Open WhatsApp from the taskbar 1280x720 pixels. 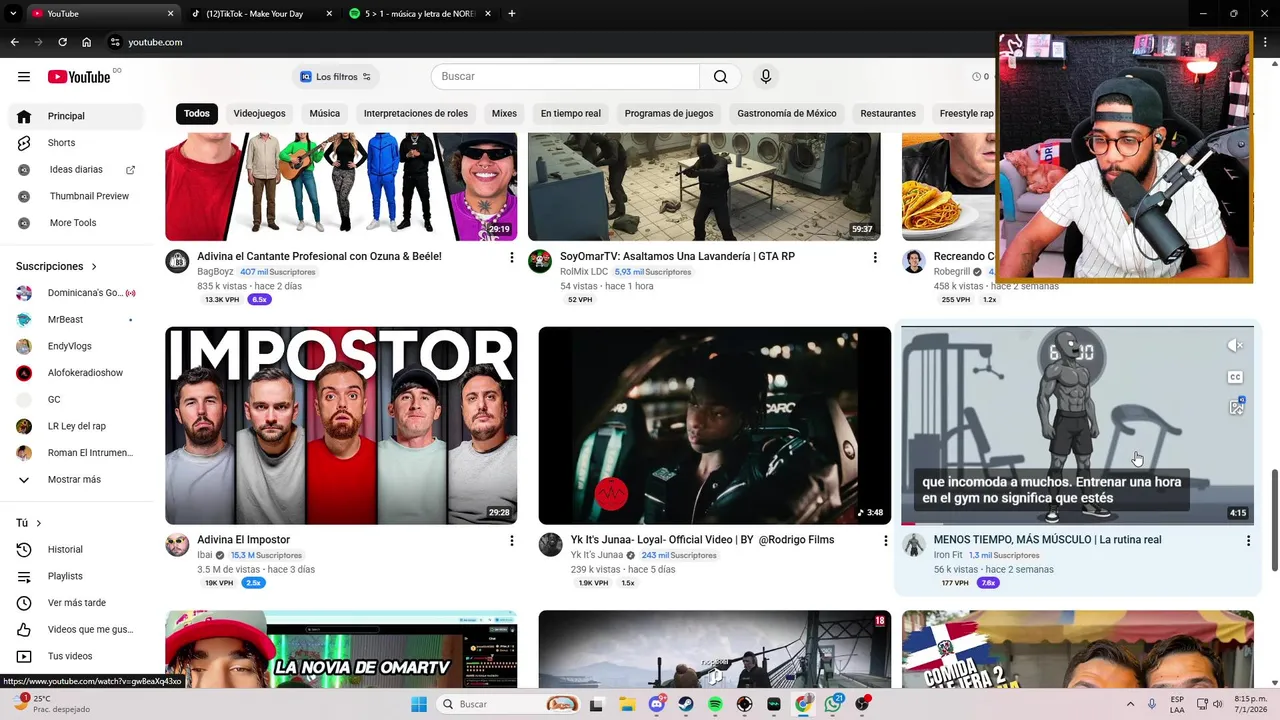(833, 704)
